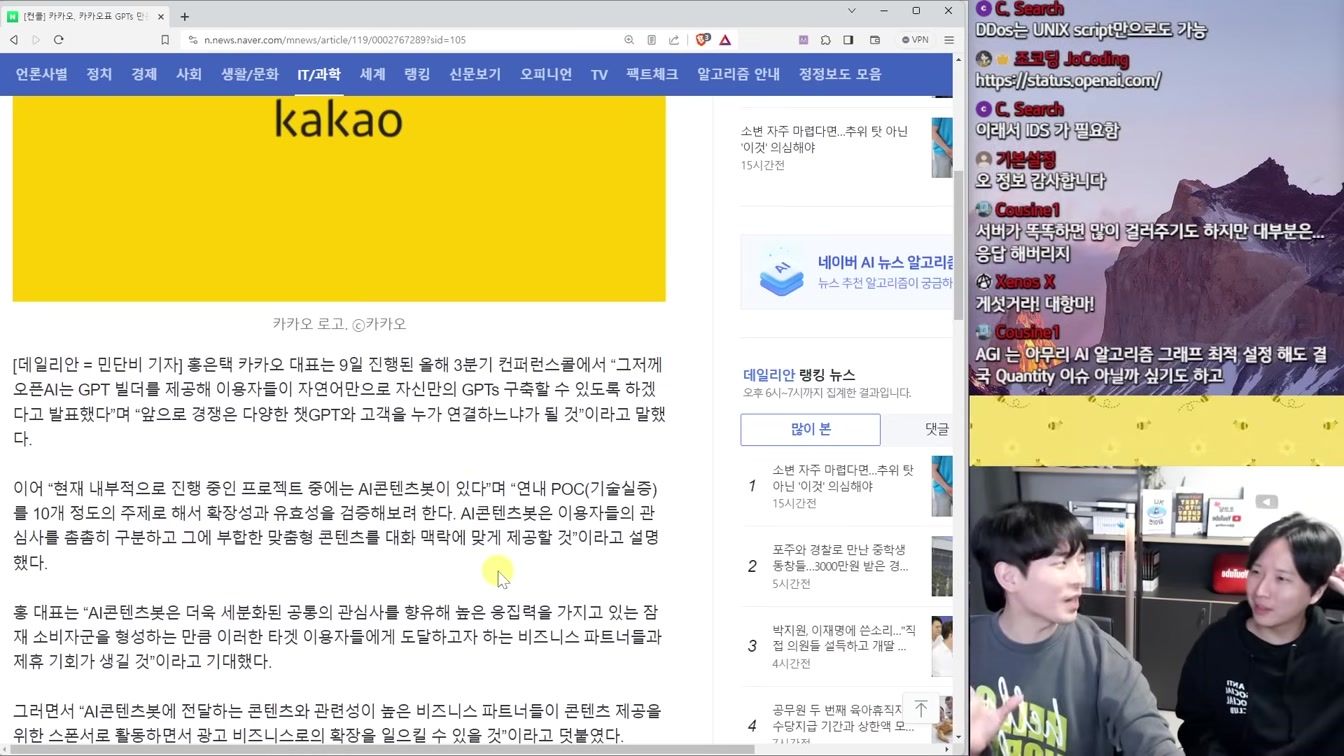
Task: Click chat username 조코딩 JoCoding
Action: tap(1071, 59)
